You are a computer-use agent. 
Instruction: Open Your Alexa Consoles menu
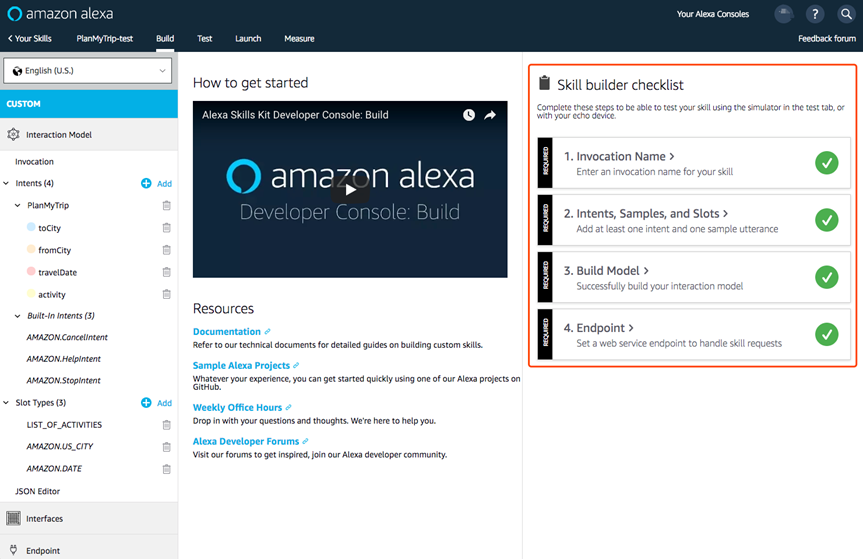[x=713, y=14]
